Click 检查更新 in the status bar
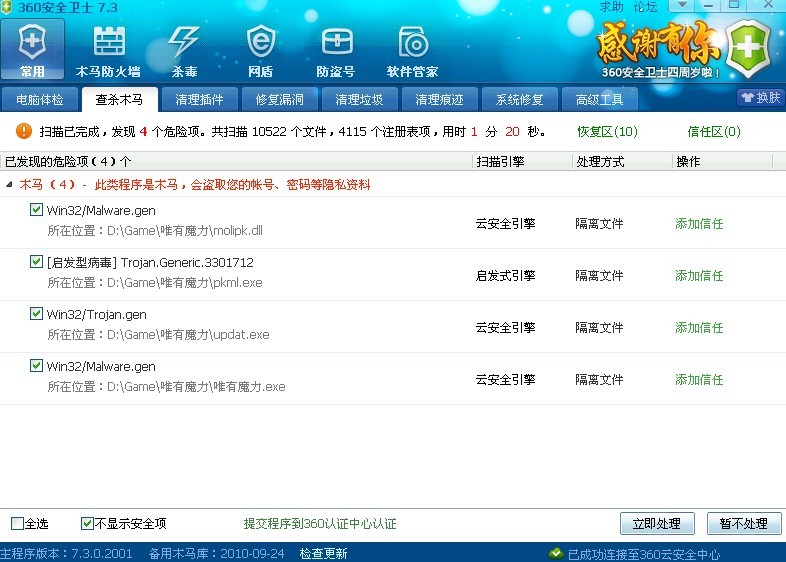This screenshot has width=786, height=562. pos(323,554)
